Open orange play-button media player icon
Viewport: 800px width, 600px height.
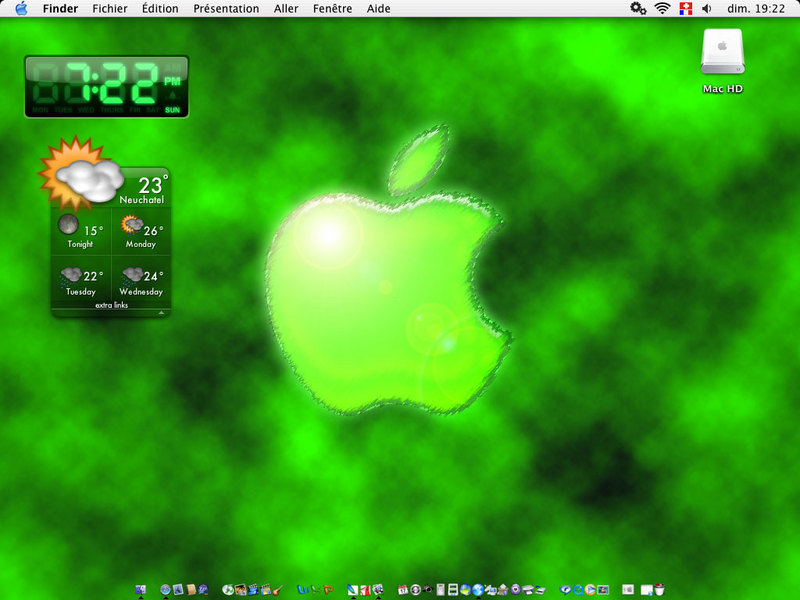(x=591, y=590)
